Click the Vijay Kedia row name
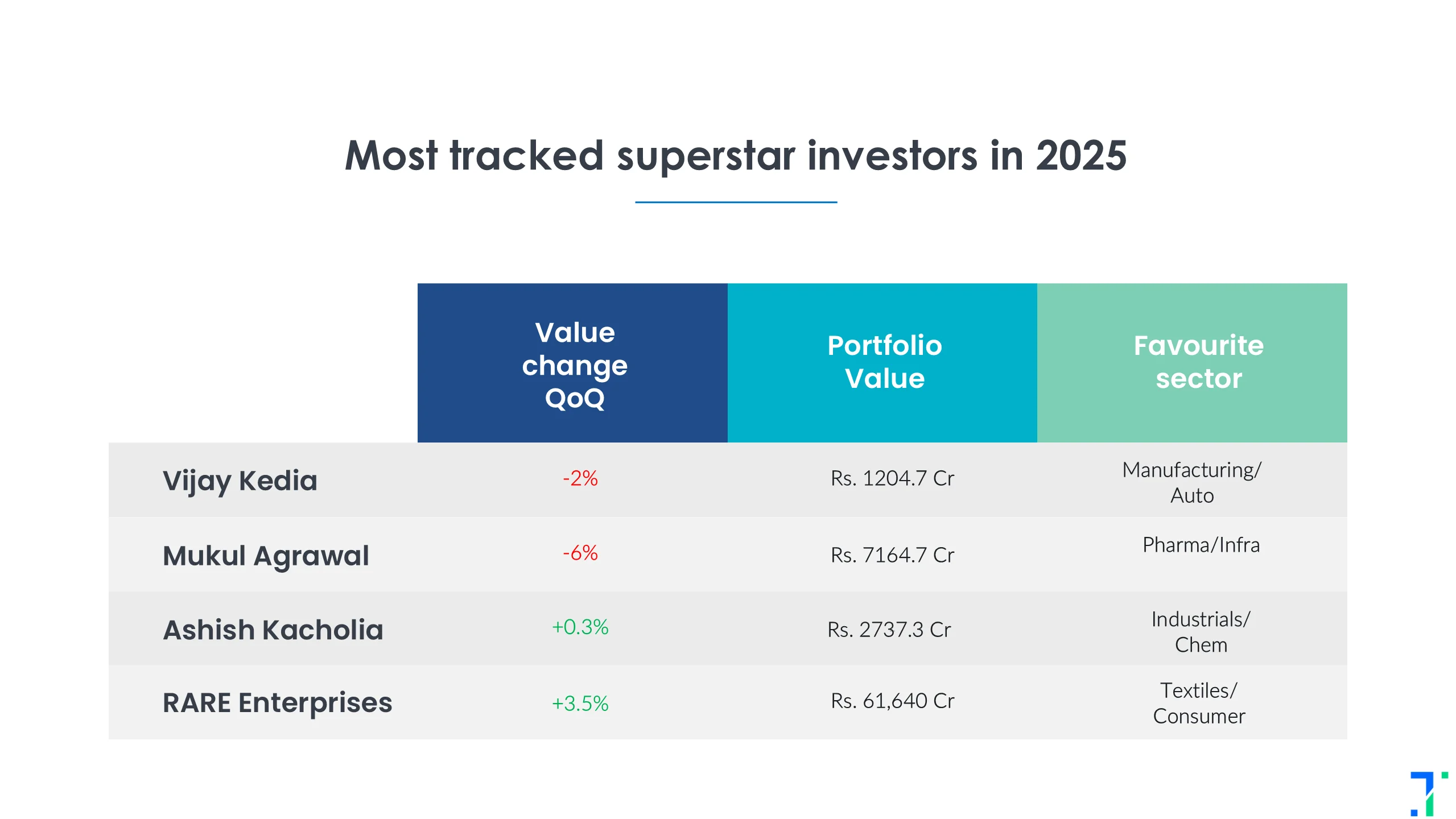Image resolution: width=1456 pixels, height=819 pixels. (x=240, y=481)
